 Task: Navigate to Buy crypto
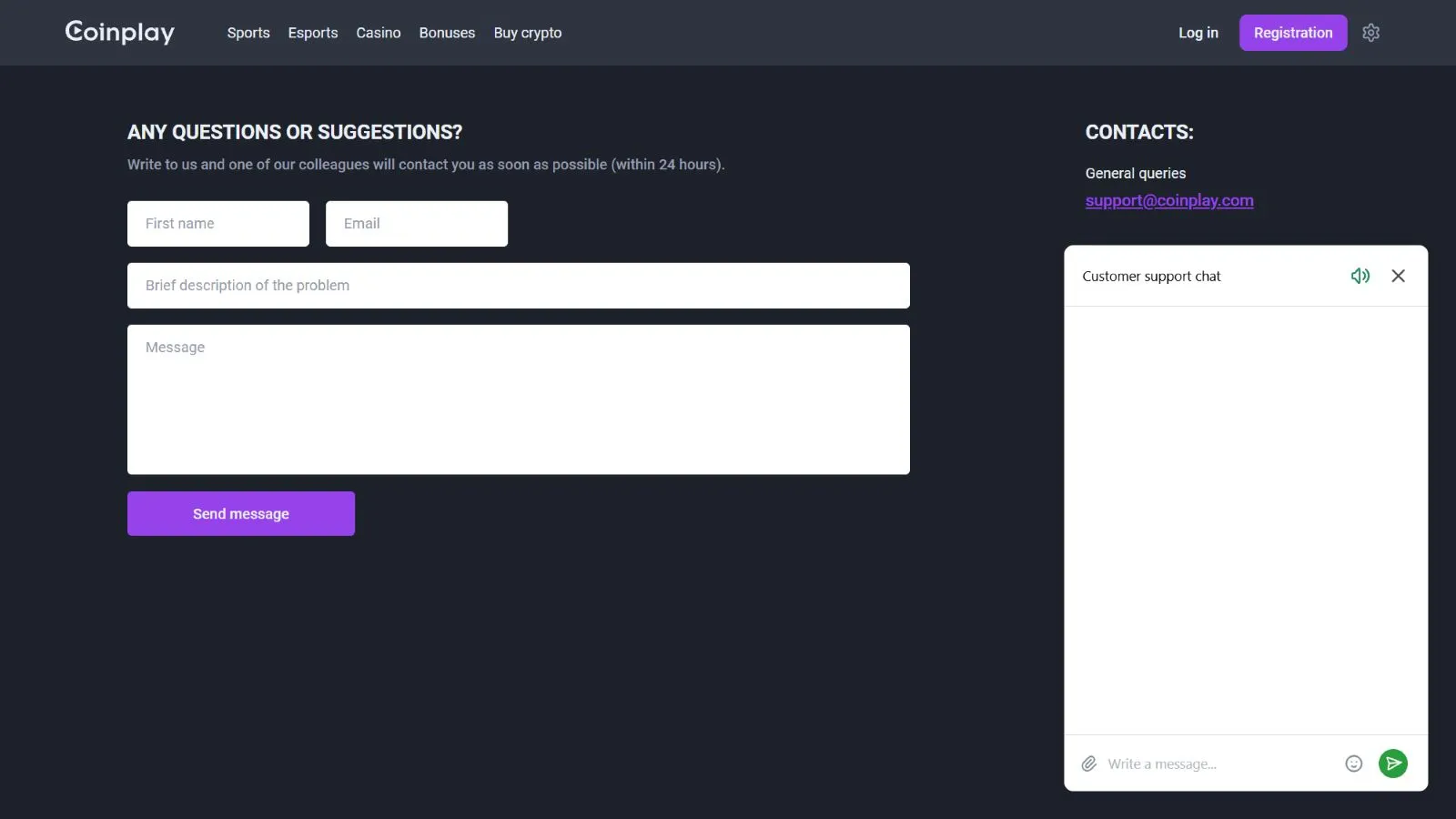tap(528, 33)
